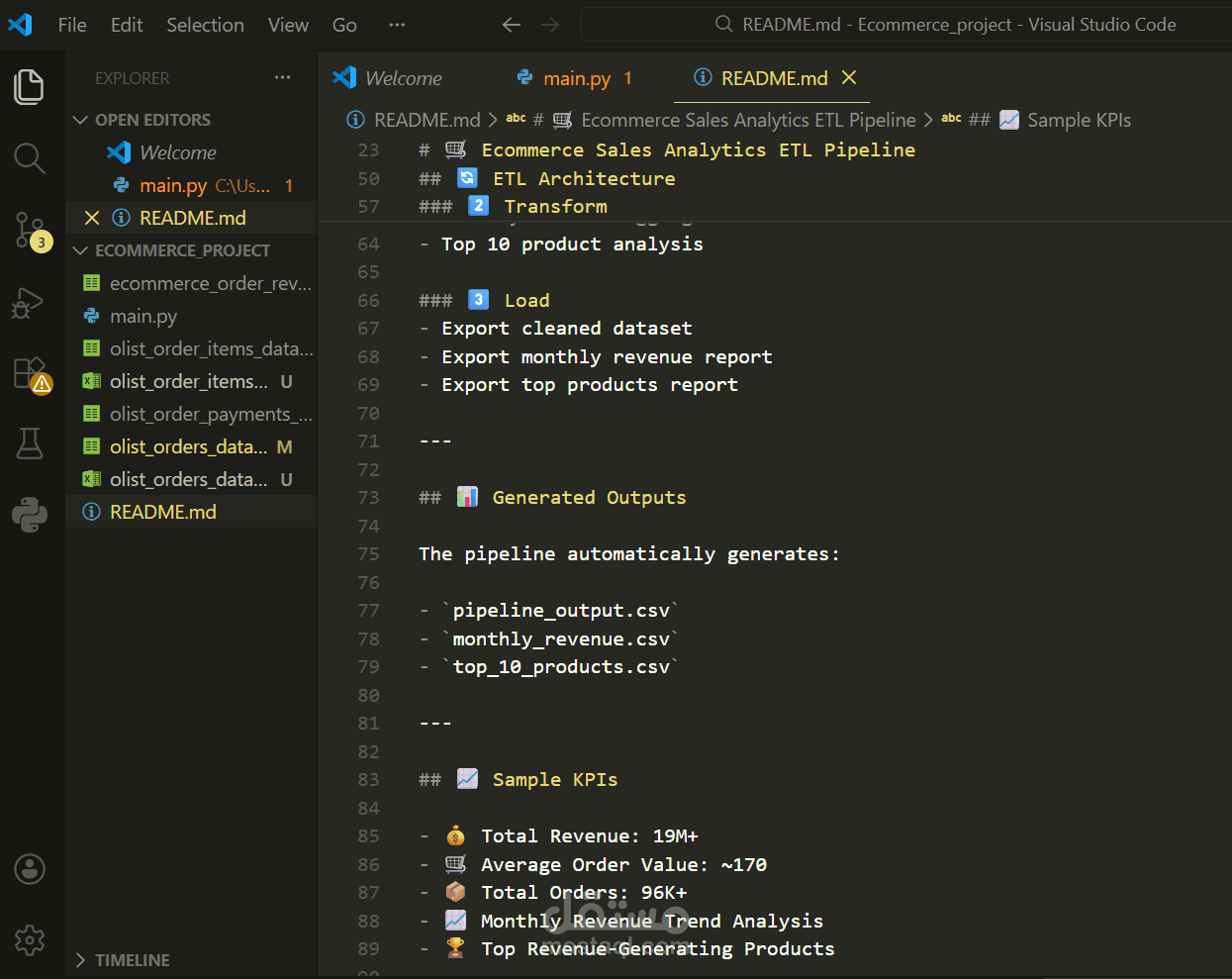Switch to the main.py editor tab
Viewport: 1232px width, 979px height.
click(x=577, y=78)
